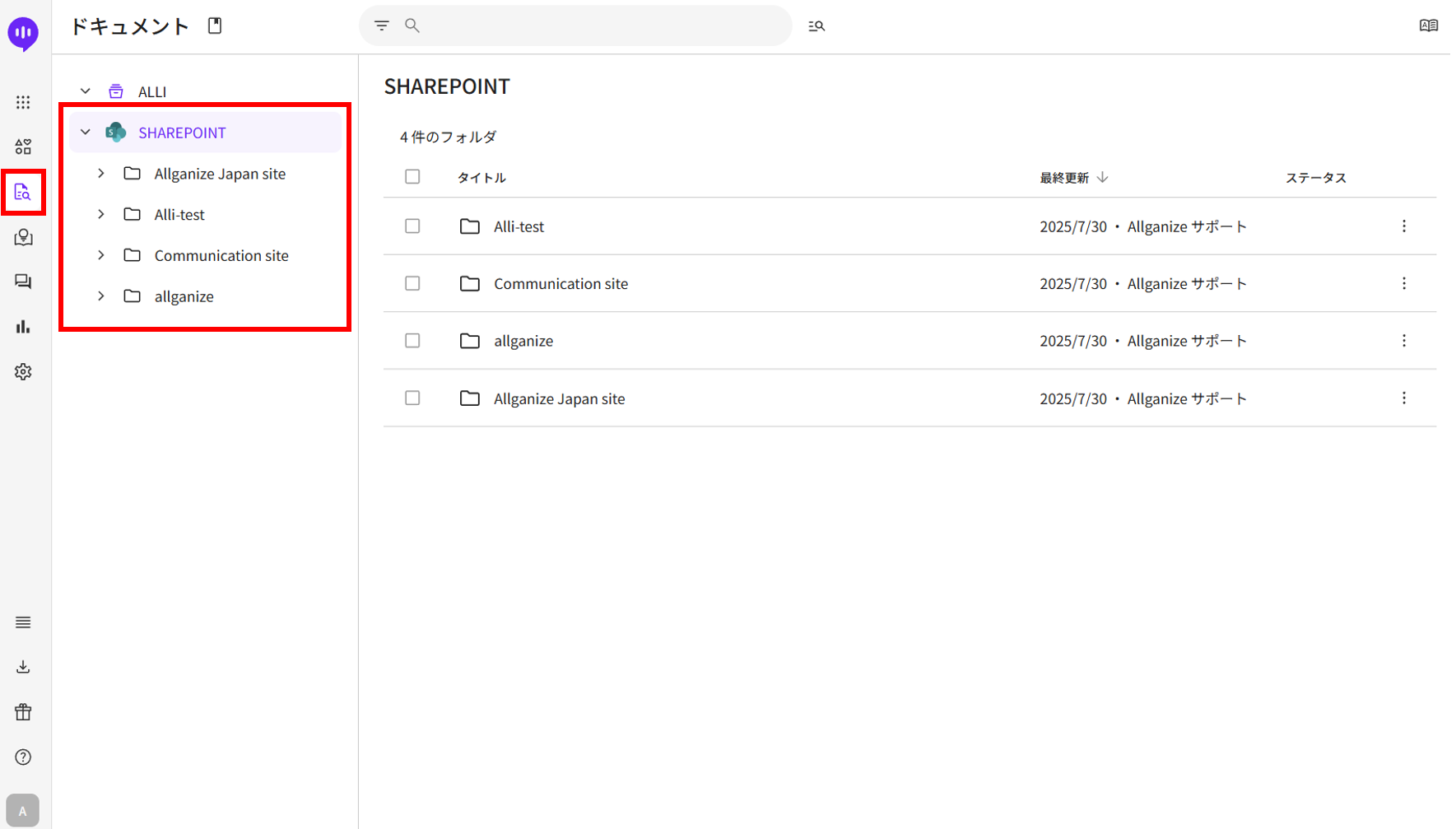The width and height of the screenshot is (1456, 829).
Task: Click the analytics bar chart sidebar icon
Action: (x=23, y=327)
